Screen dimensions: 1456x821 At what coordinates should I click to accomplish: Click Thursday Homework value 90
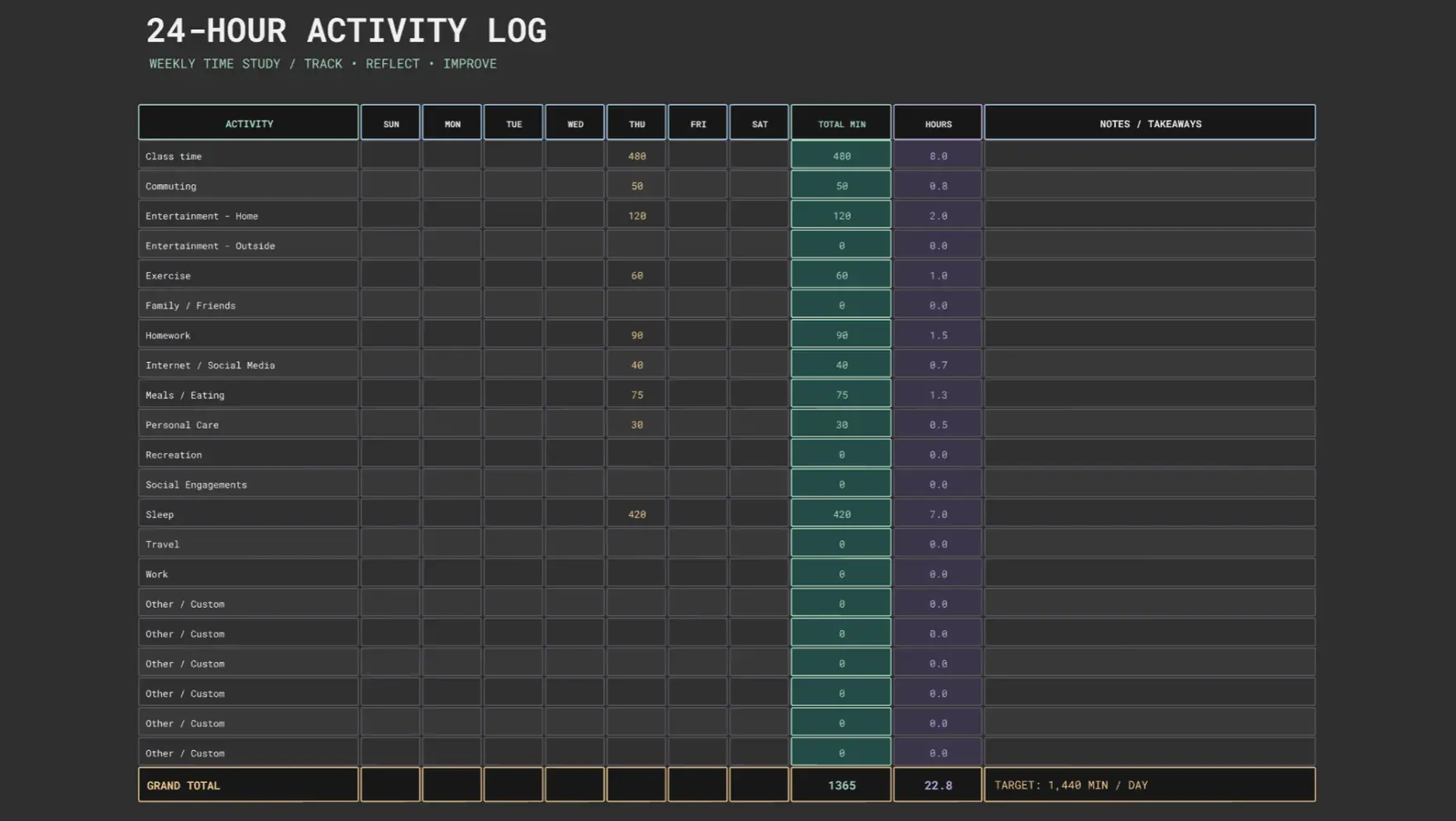(x=636, y=334)
